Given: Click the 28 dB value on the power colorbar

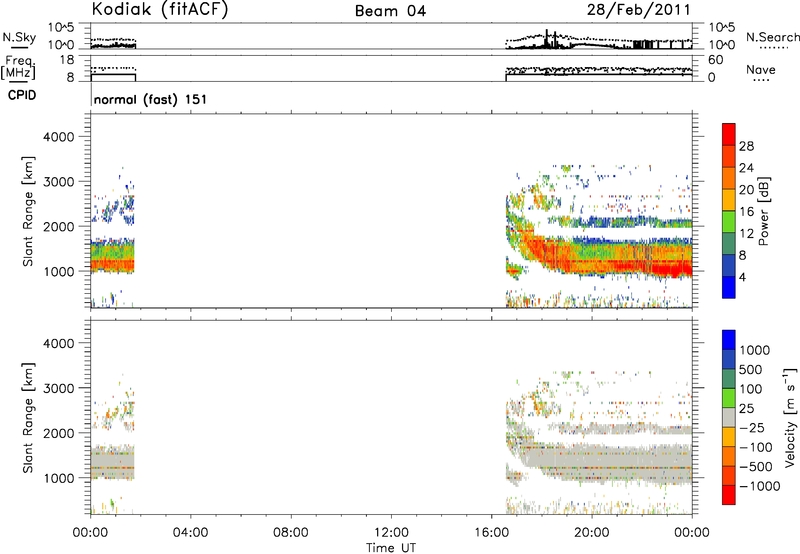Looking at the screenshot, I should pyautogui.click(x=746, y=146).
